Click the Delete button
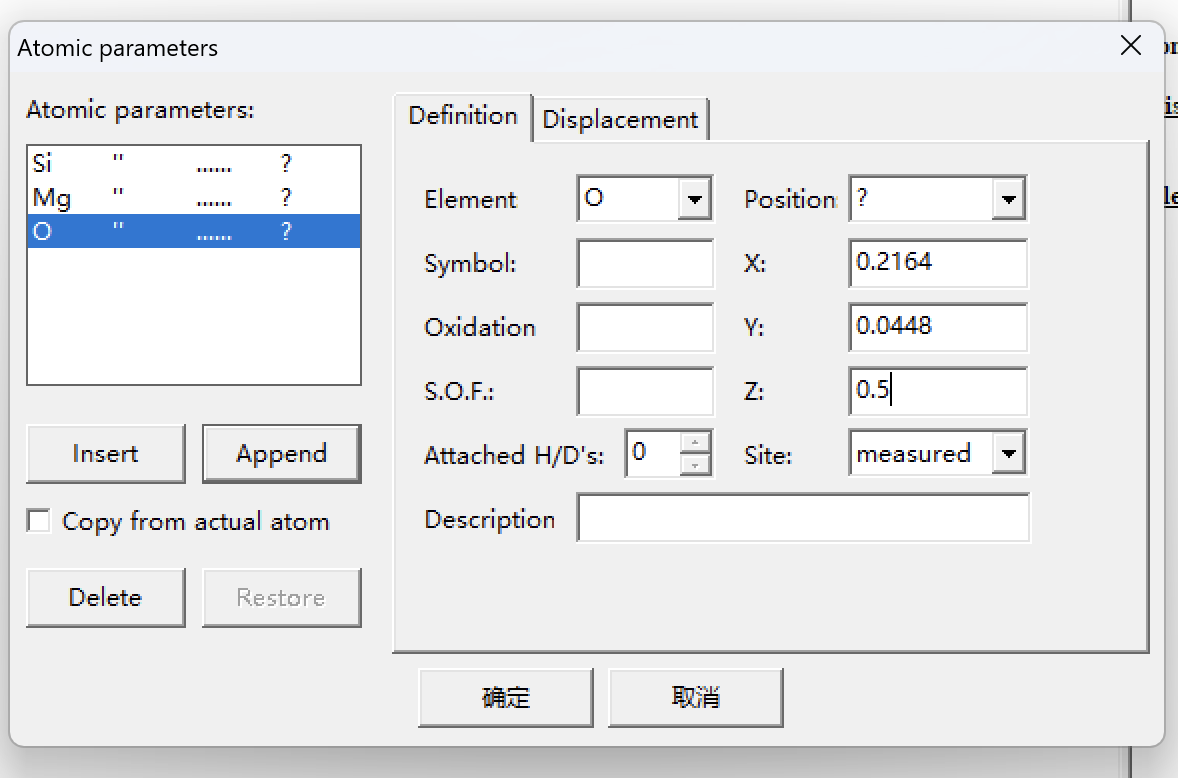This screenshot has height=778, width=1178. pos(105,598)
